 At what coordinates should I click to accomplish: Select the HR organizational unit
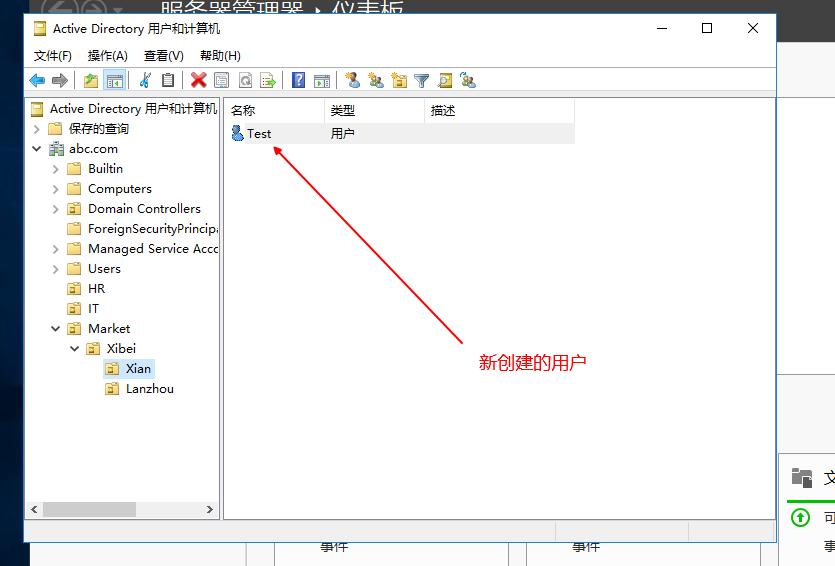pyautogui.click(x=96, y=289)
